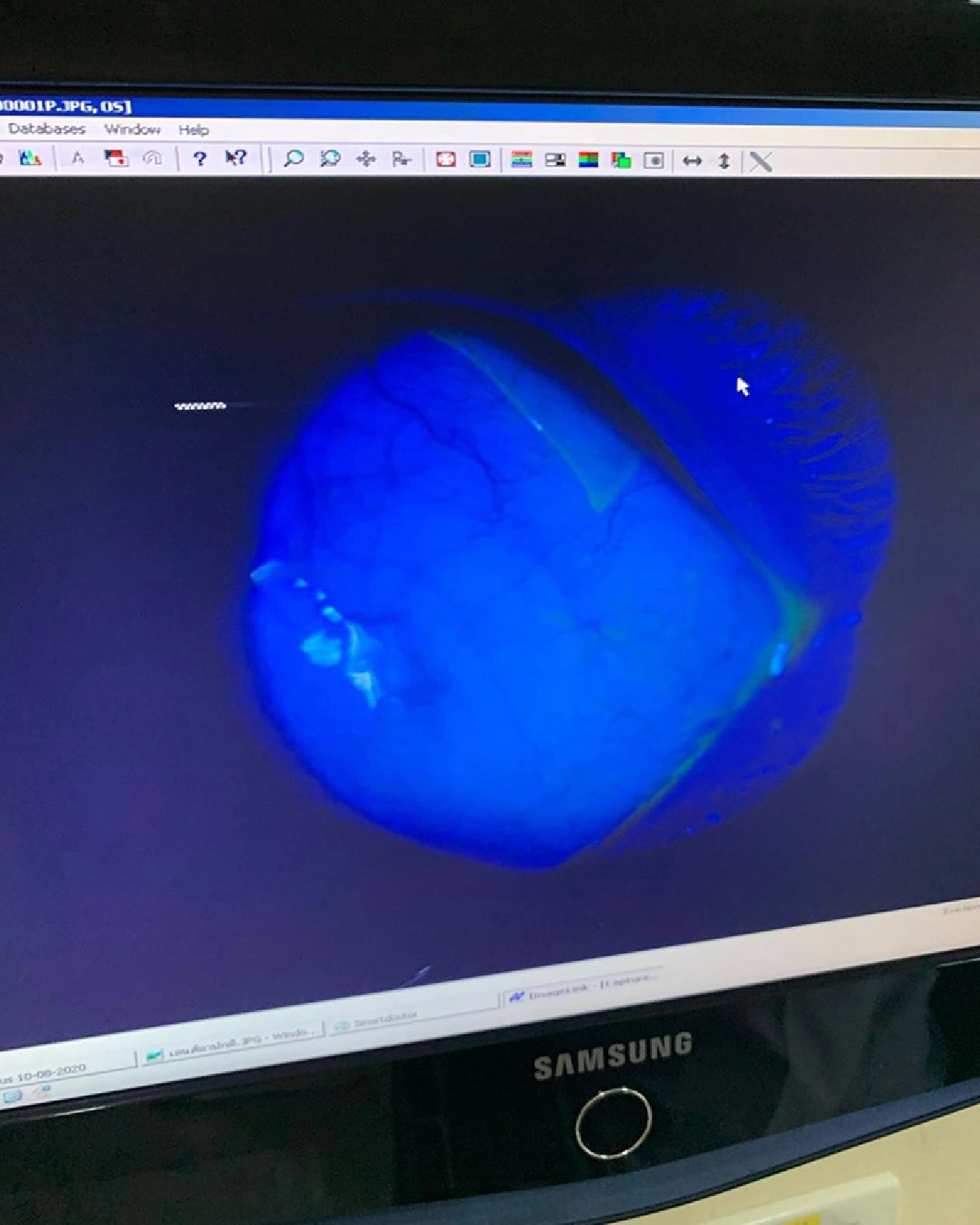Click the red fit-to-window icon

446,159
